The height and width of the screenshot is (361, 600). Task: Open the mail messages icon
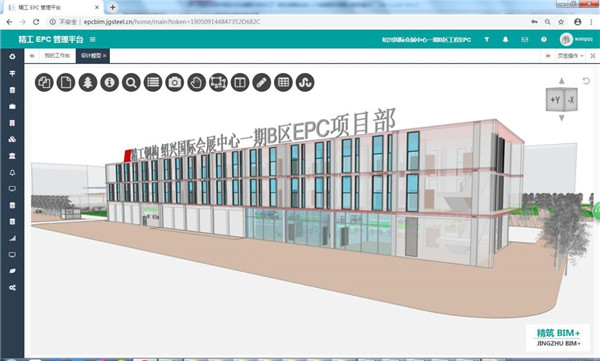[525, 39]
